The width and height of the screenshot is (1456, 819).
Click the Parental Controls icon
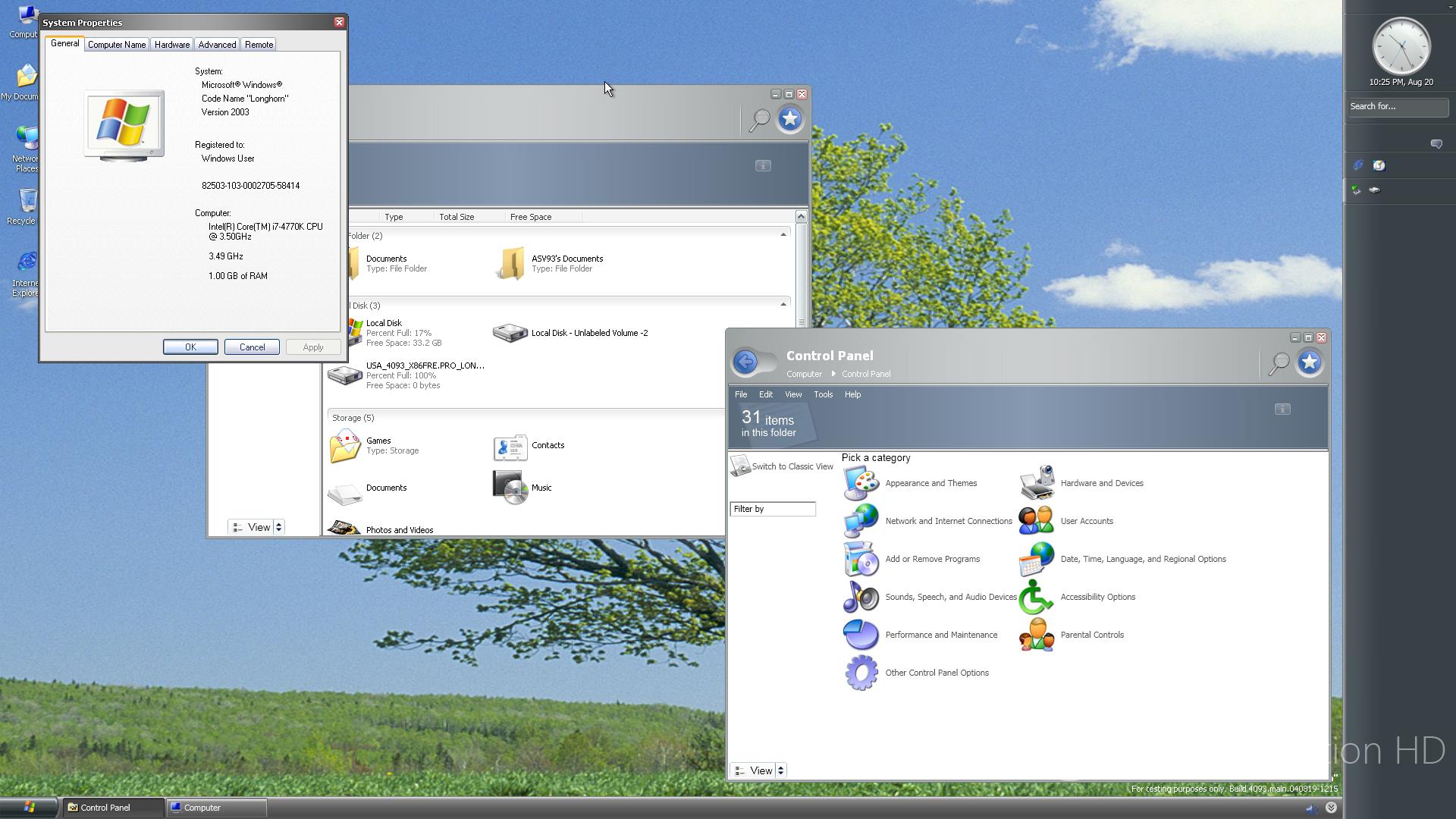pyautogui.click(x=1036, y=635)
